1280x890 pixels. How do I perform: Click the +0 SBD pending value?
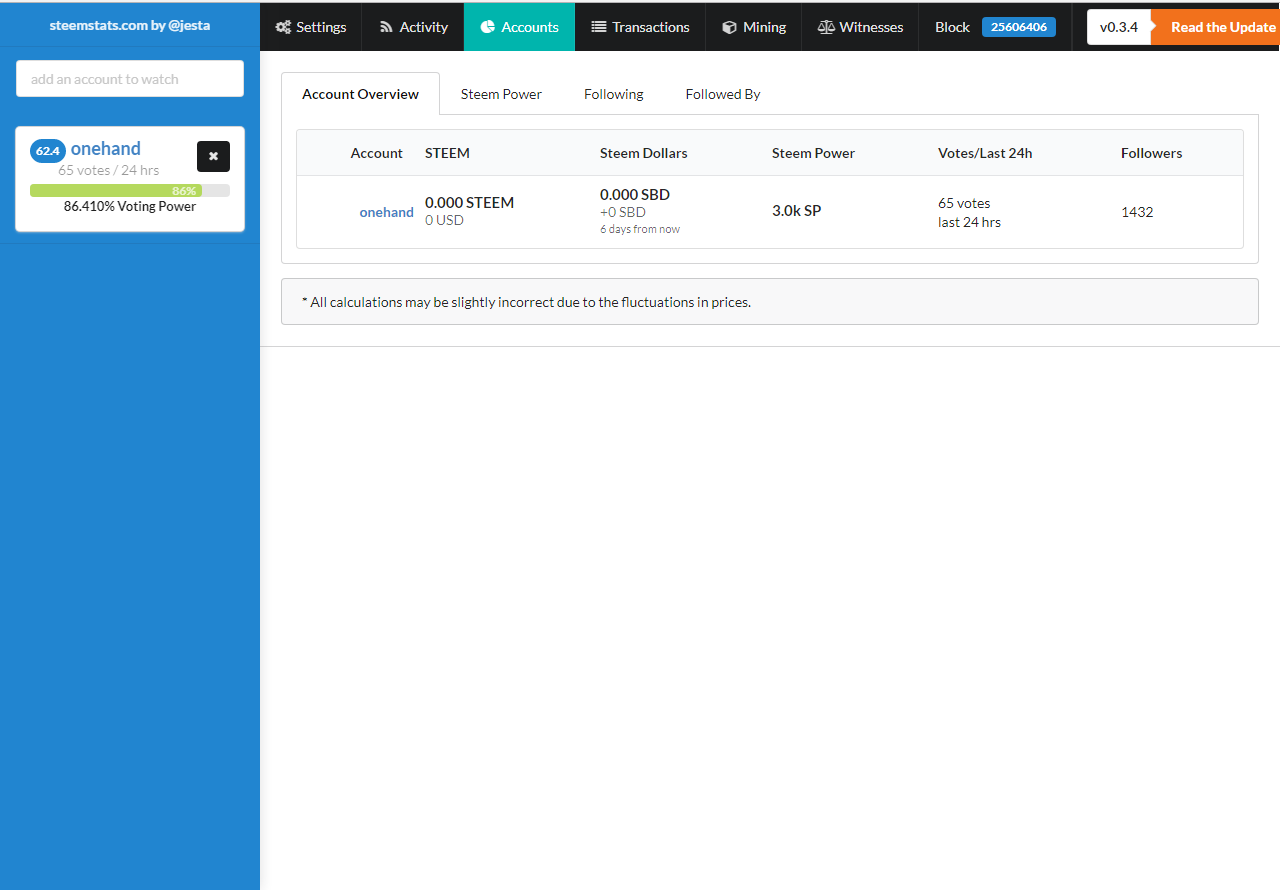623,212
